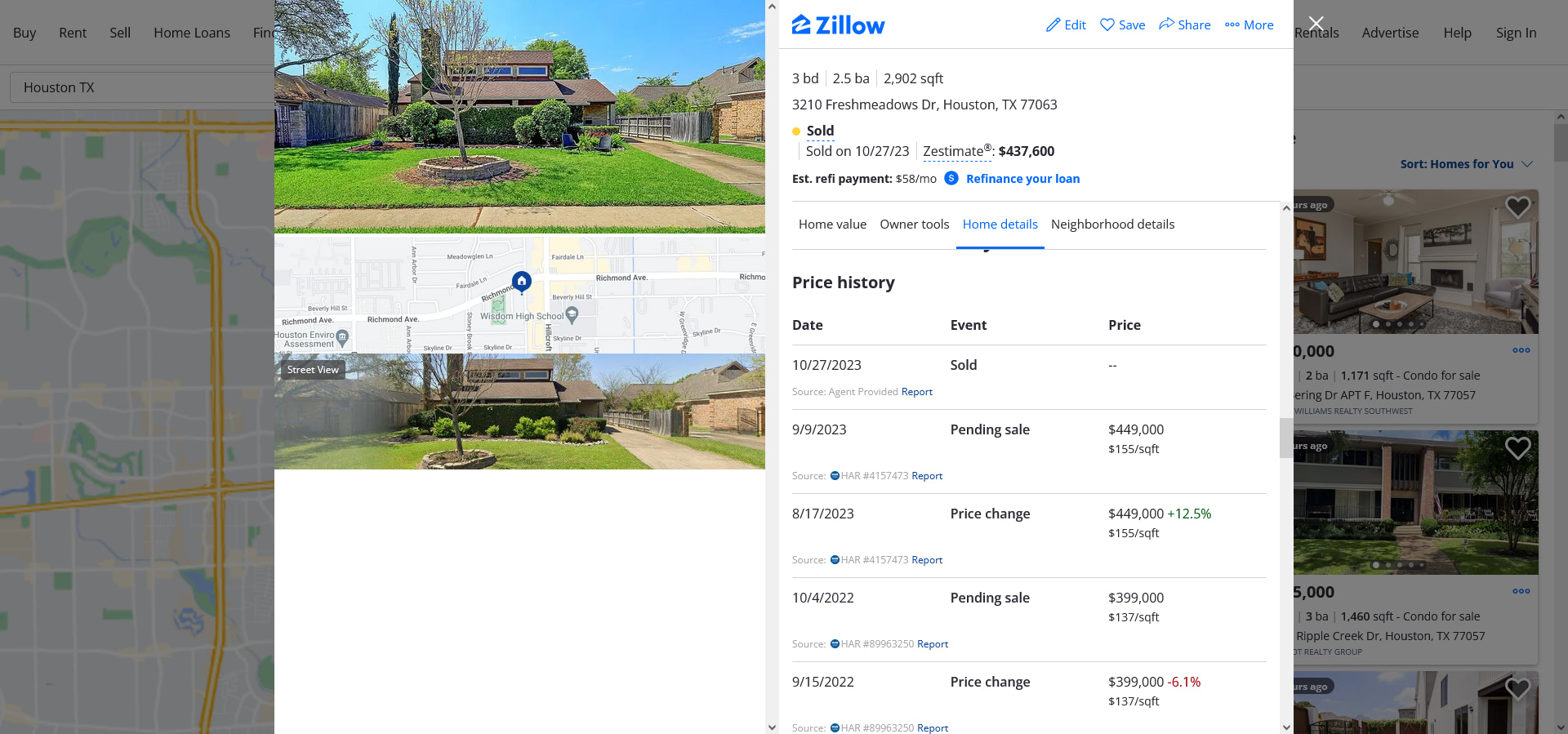Switch to the Neighborhood details tab
Viewport: 1568px width, 734px height.
coord(1112,225)
